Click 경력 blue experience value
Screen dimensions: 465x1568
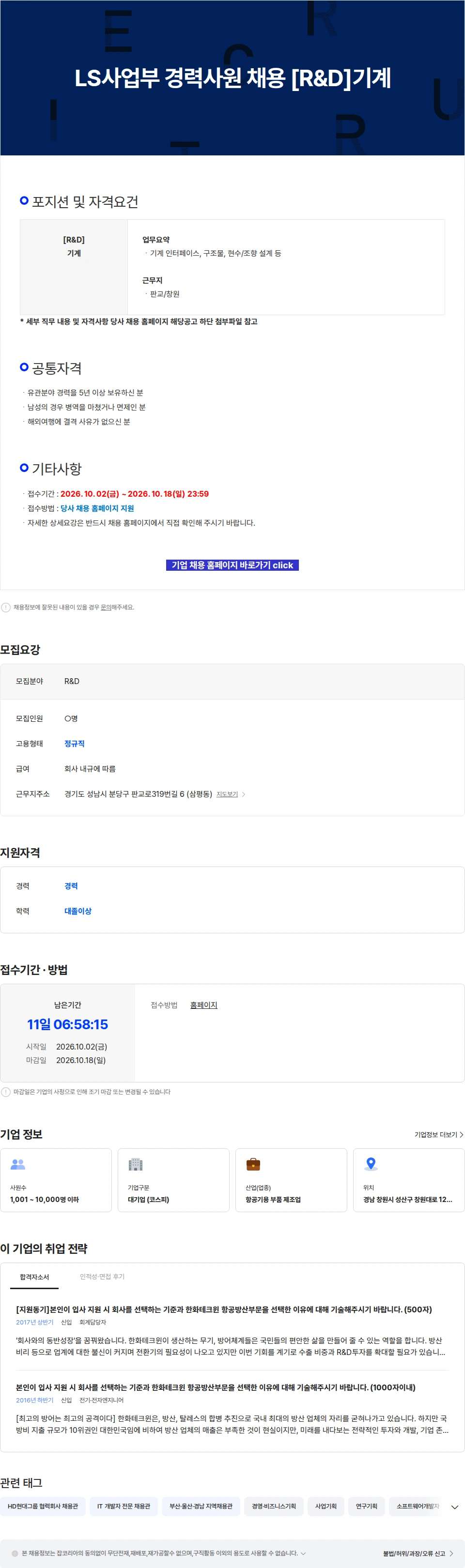(71, 885)
